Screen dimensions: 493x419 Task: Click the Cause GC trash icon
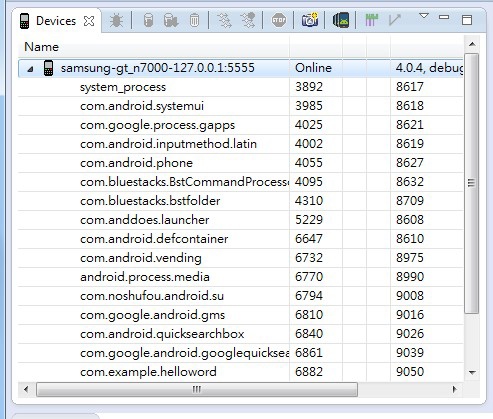pos(194,21)
